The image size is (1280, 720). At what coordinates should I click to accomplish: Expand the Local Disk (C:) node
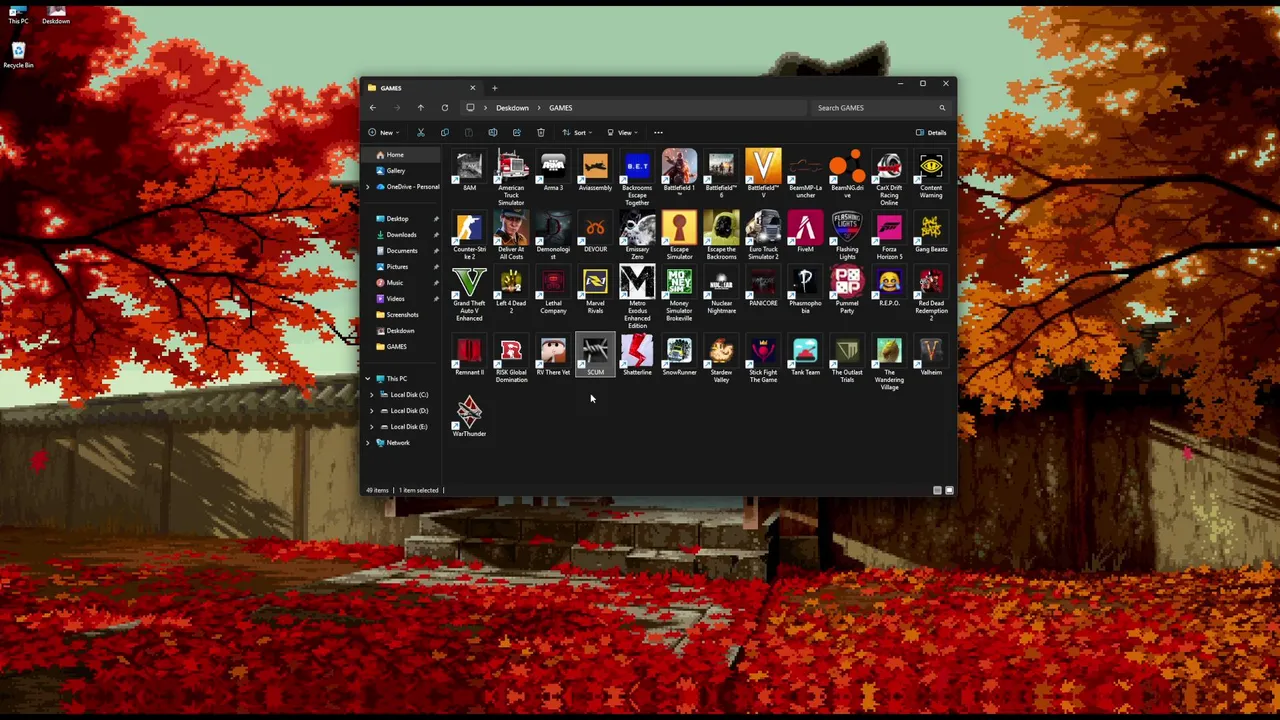click(x=372, y=395)
